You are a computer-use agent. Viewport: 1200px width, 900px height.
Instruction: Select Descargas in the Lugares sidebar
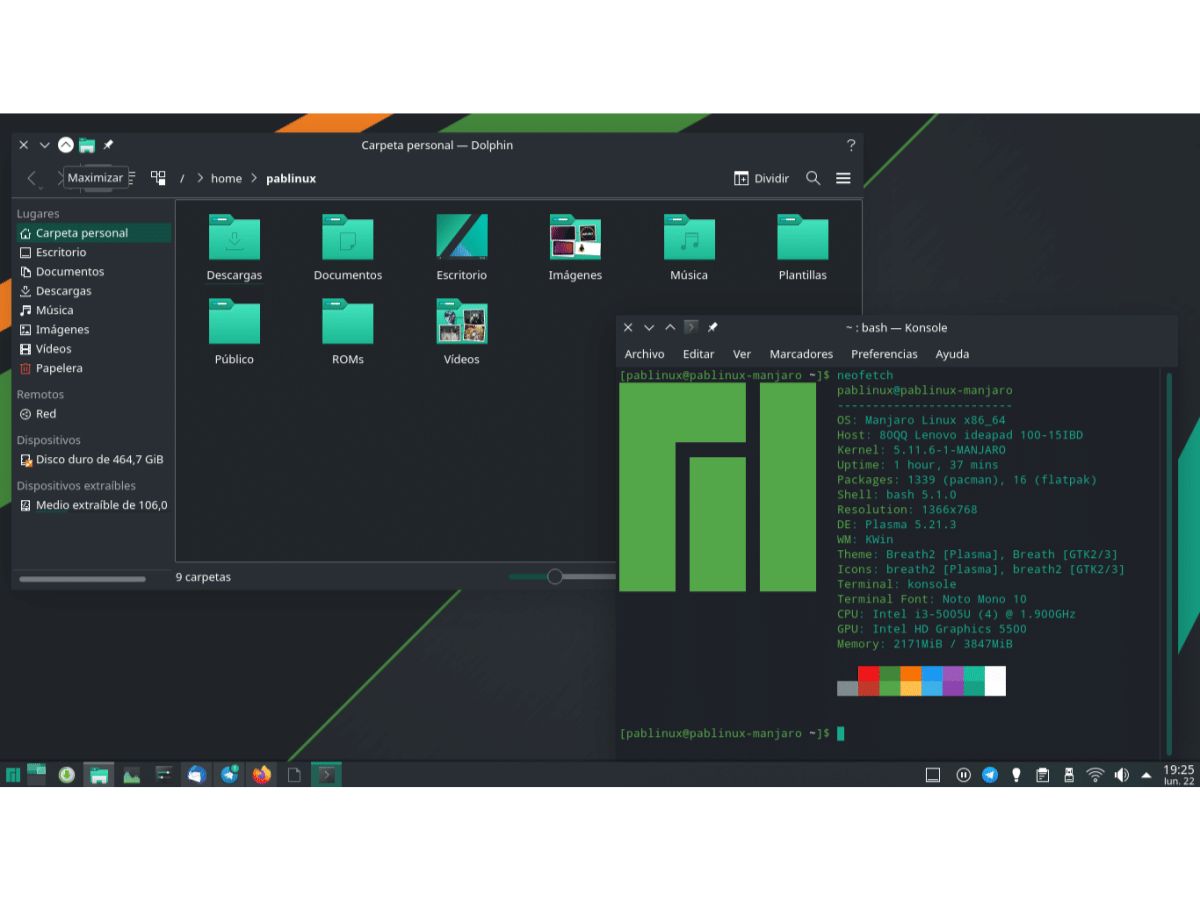[93, 291]
